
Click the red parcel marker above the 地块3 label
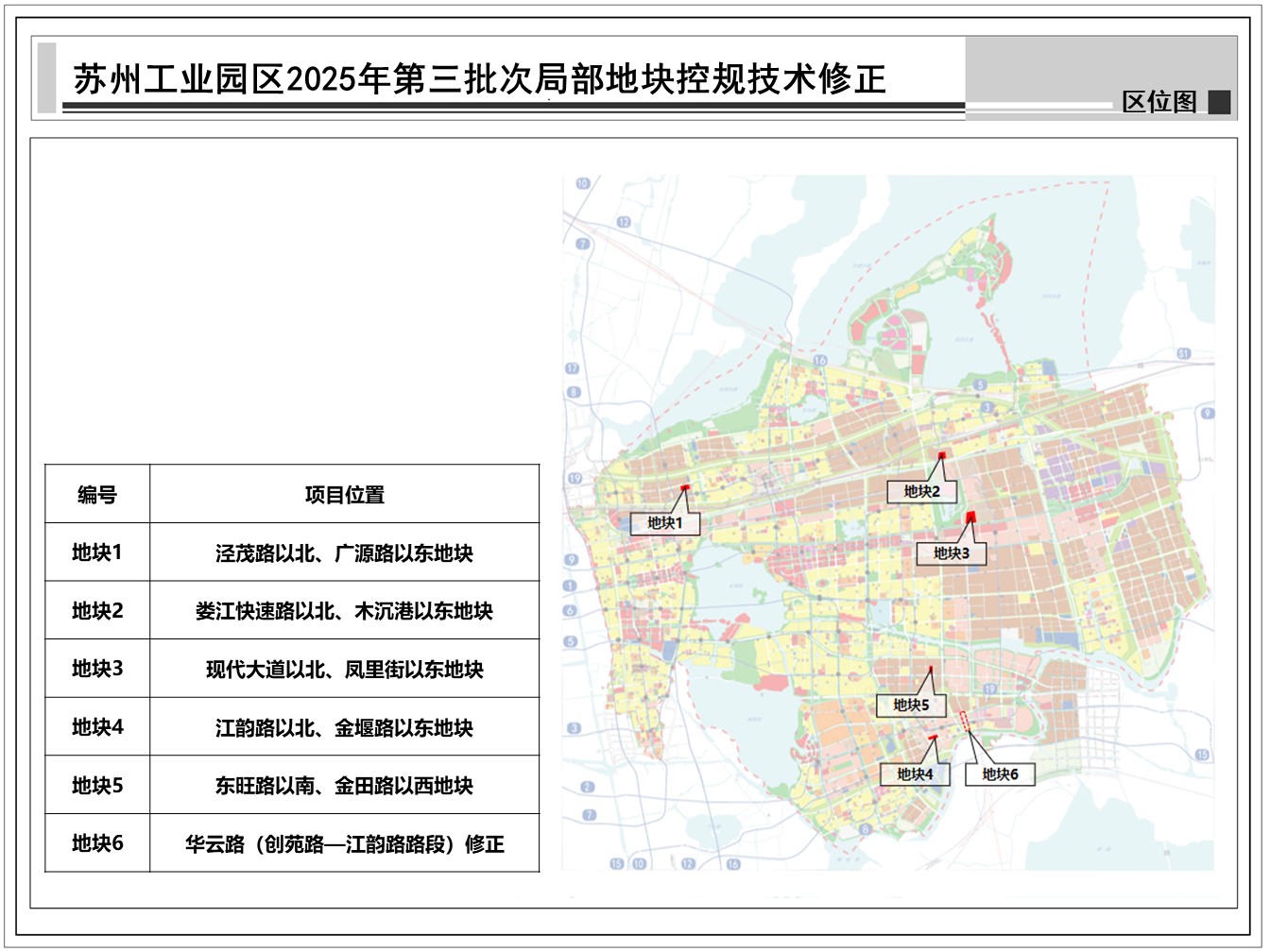(x=970, y=516)
